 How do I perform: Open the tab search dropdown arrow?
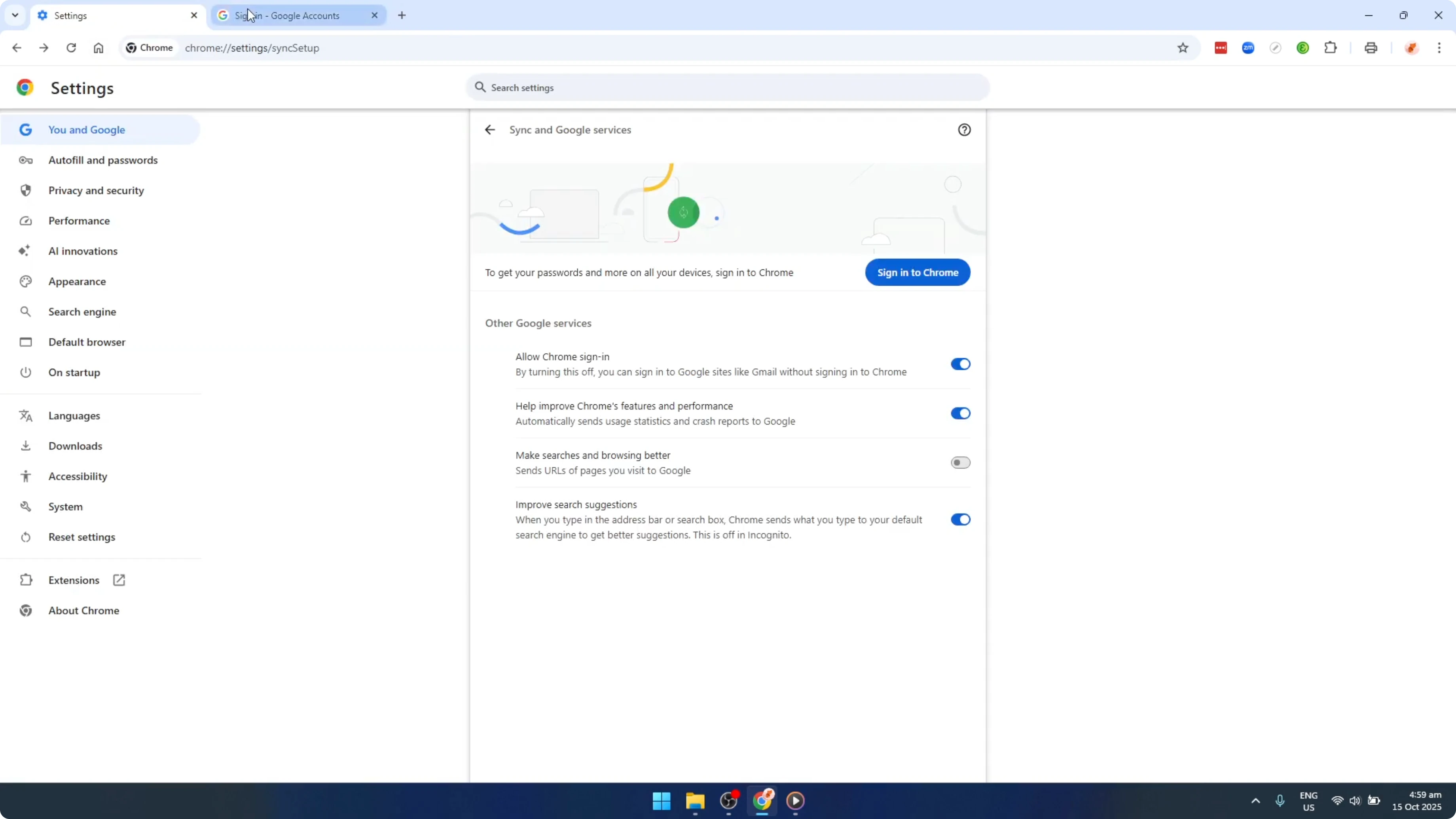pyautogui.click(x=15, y=15)
